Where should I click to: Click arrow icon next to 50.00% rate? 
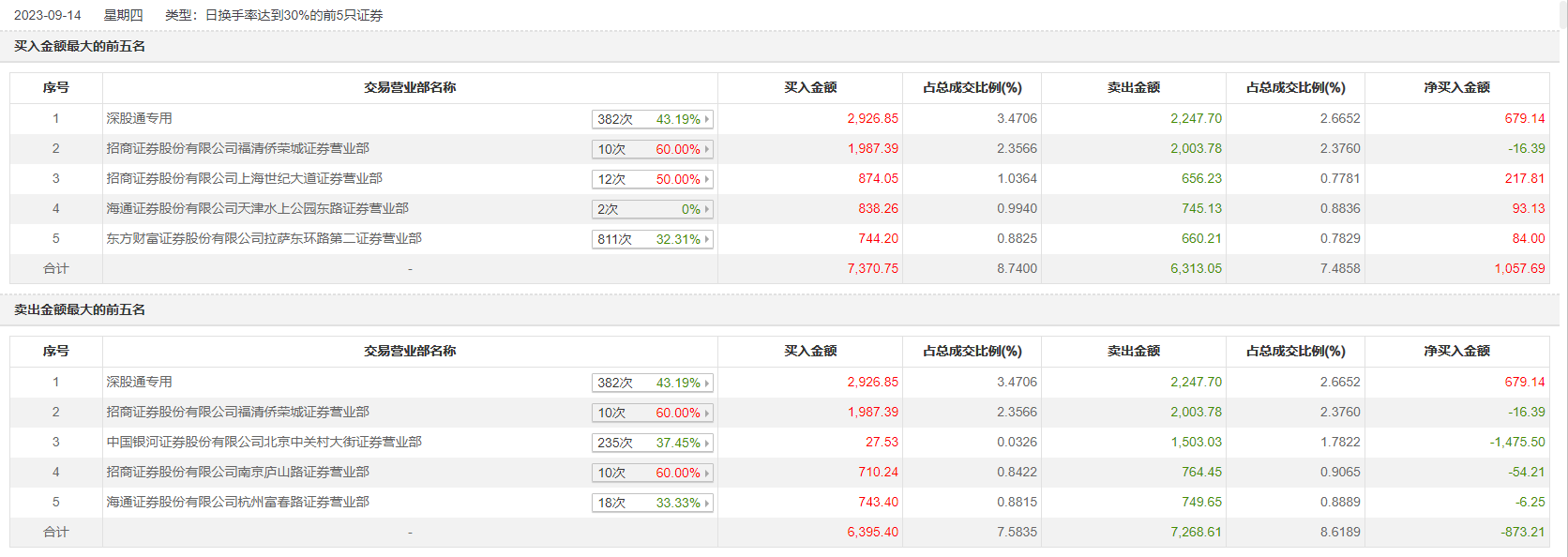707,179
